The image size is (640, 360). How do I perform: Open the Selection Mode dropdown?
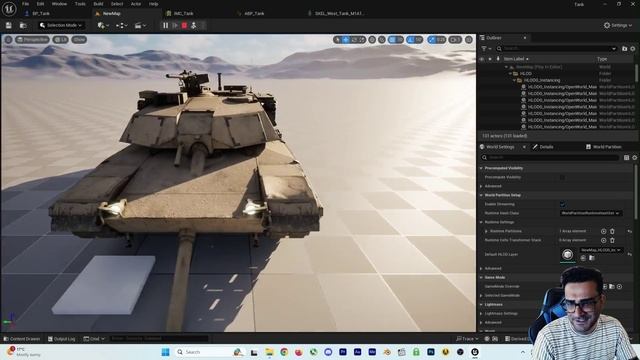(61, 25)
